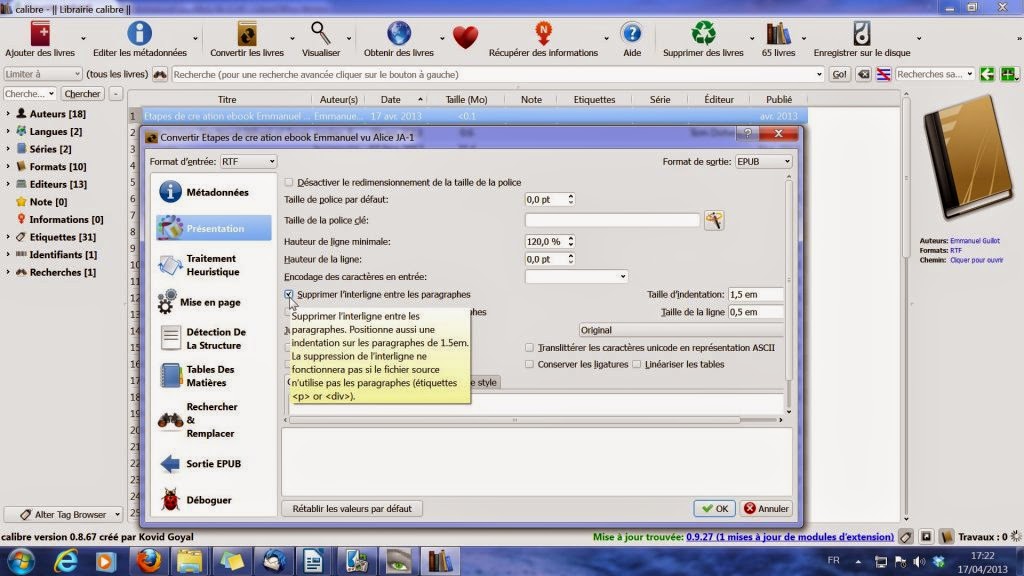This screenshot has width=1024, height=576.
Task: Enable Conserver les ligatures checkbox
Action: pos(529,364)
